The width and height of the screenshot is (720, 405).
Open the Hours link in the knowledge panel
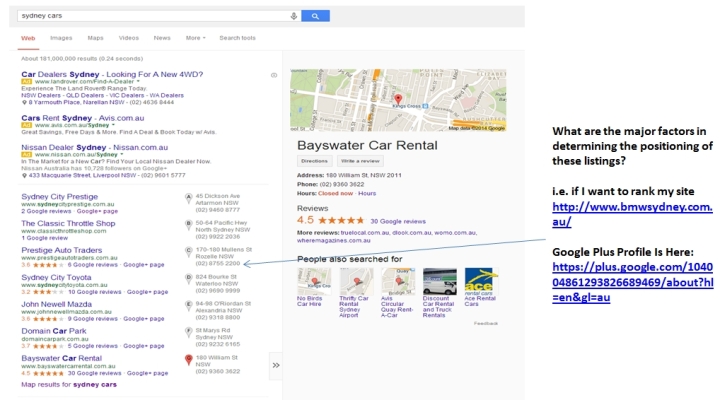[x=367, y=193]
